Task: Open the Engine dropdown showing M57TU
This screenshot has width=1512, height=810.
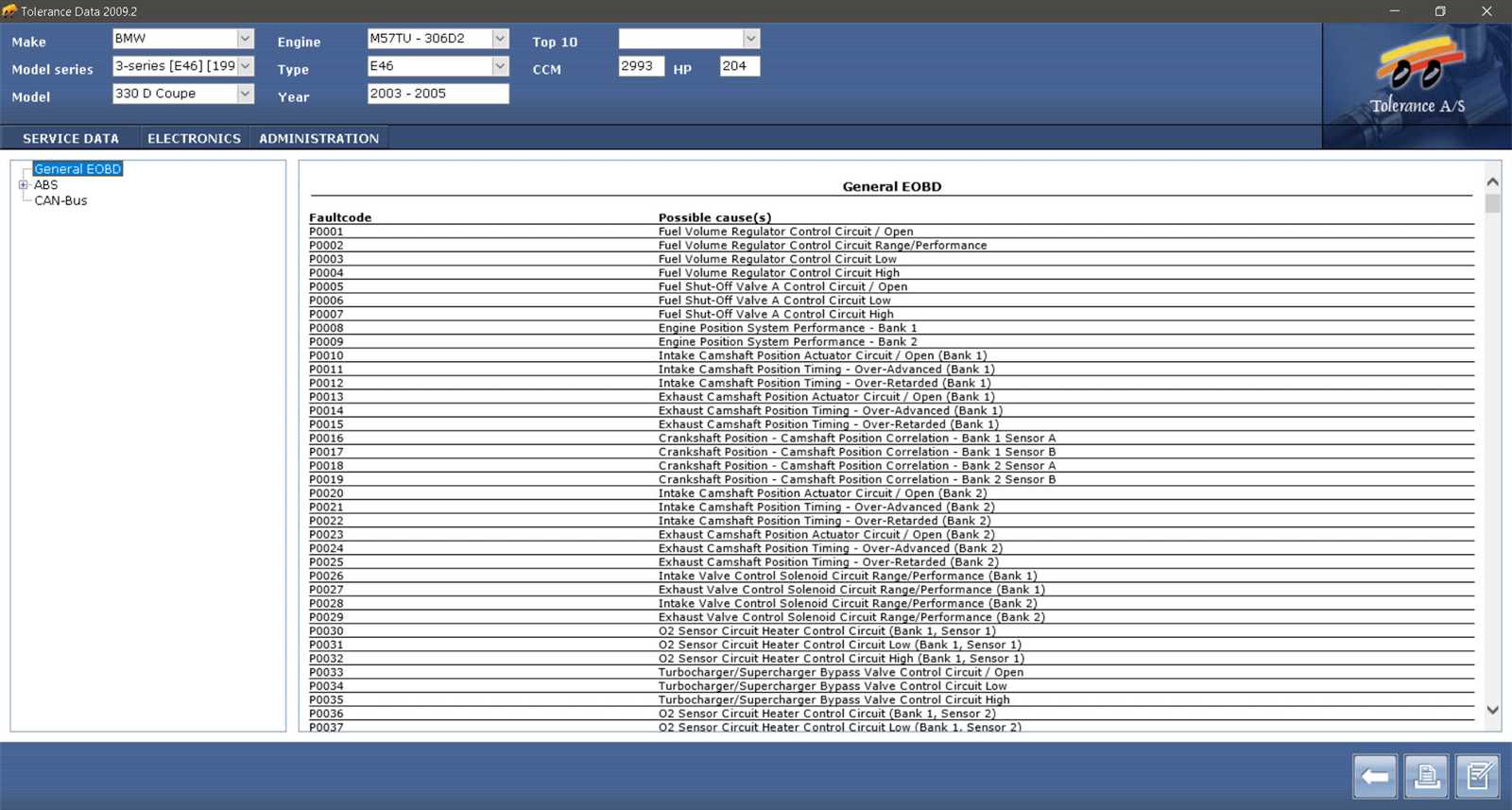Action: [x=500, y=39]
